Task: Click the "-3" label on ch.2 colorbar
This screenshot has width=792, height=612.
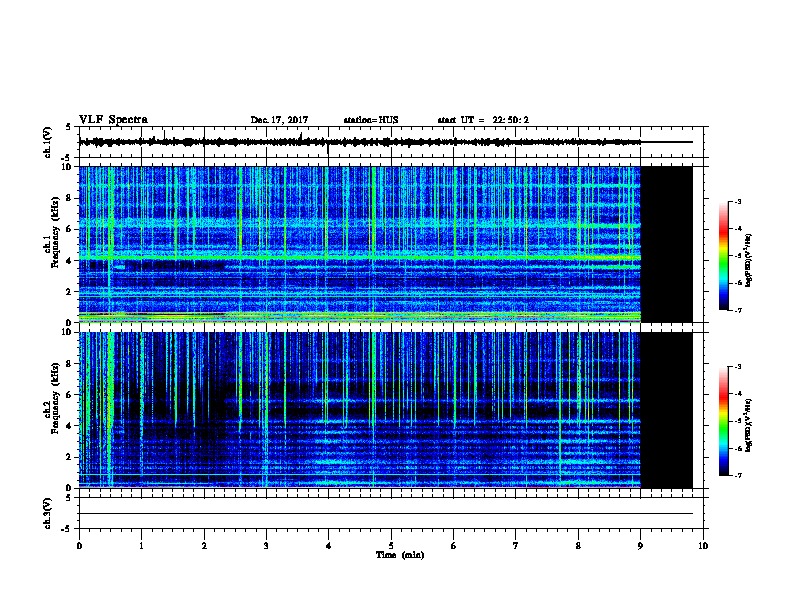Action: (738, 367)
